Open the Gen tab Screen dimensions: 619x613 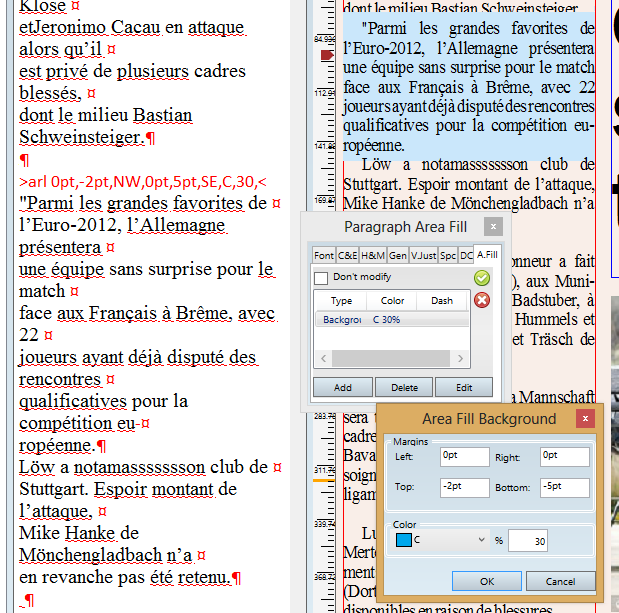[398, 256]
